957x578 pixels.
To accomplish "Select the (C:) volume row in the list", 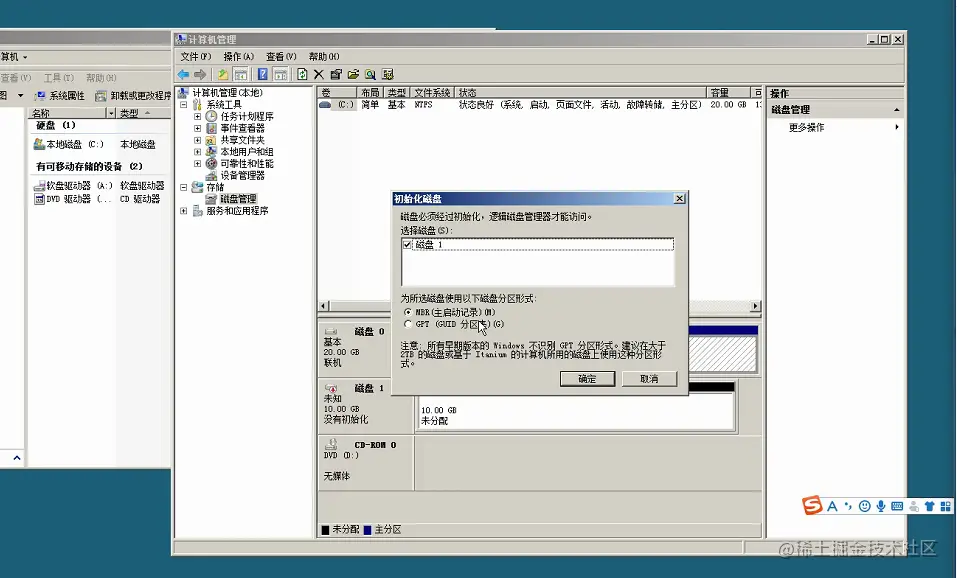I will click(540, 104).
